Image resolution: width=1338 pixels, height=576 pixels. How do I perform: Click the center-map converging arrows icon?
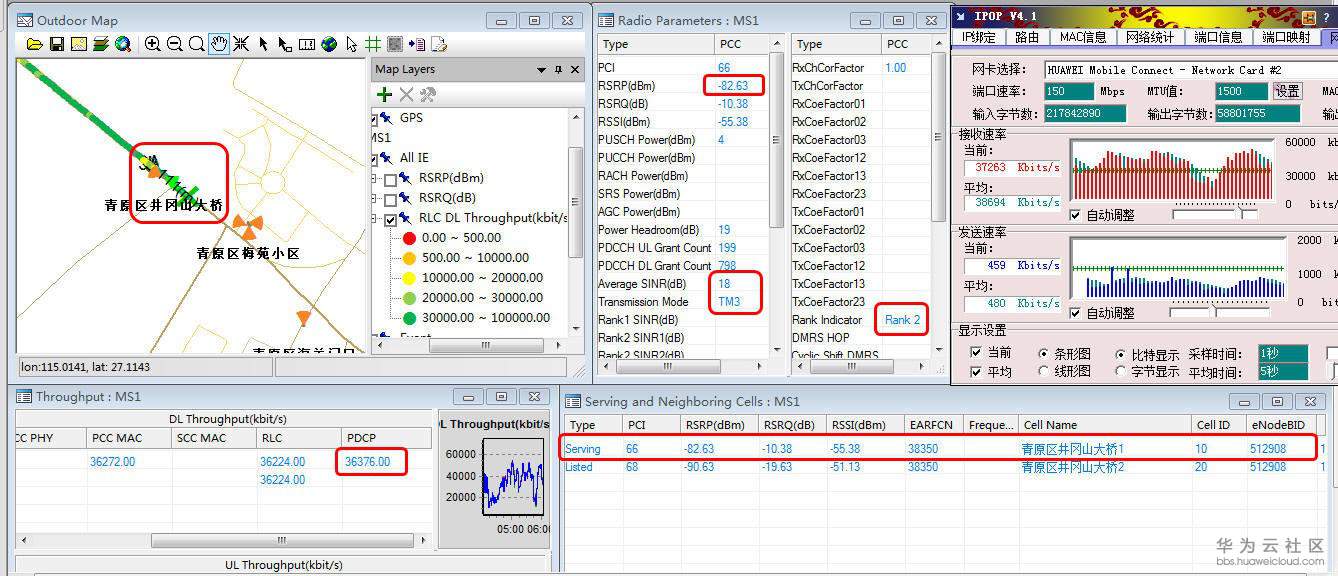click(241, 44)
